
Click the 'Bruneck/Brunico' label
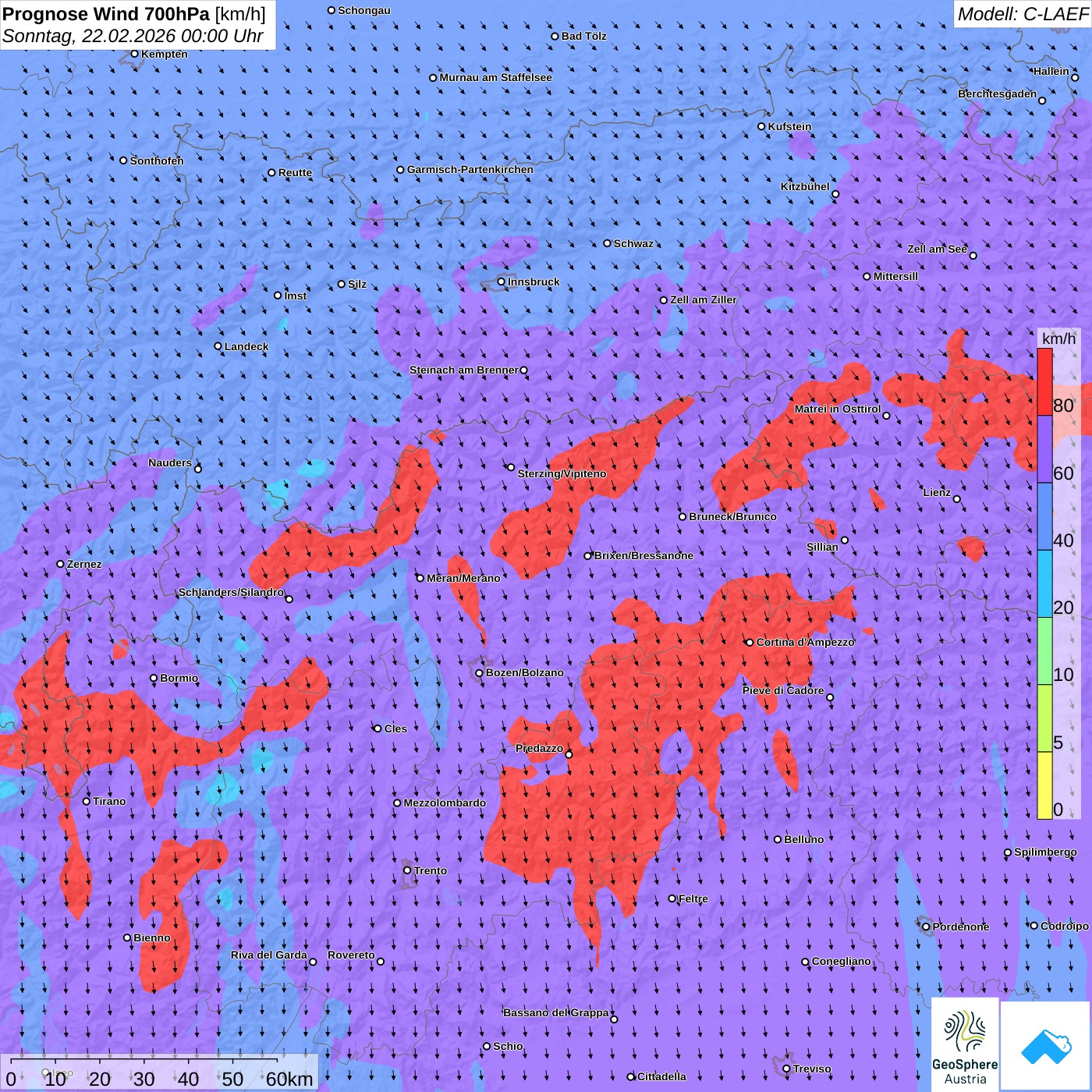click(732, 516)
